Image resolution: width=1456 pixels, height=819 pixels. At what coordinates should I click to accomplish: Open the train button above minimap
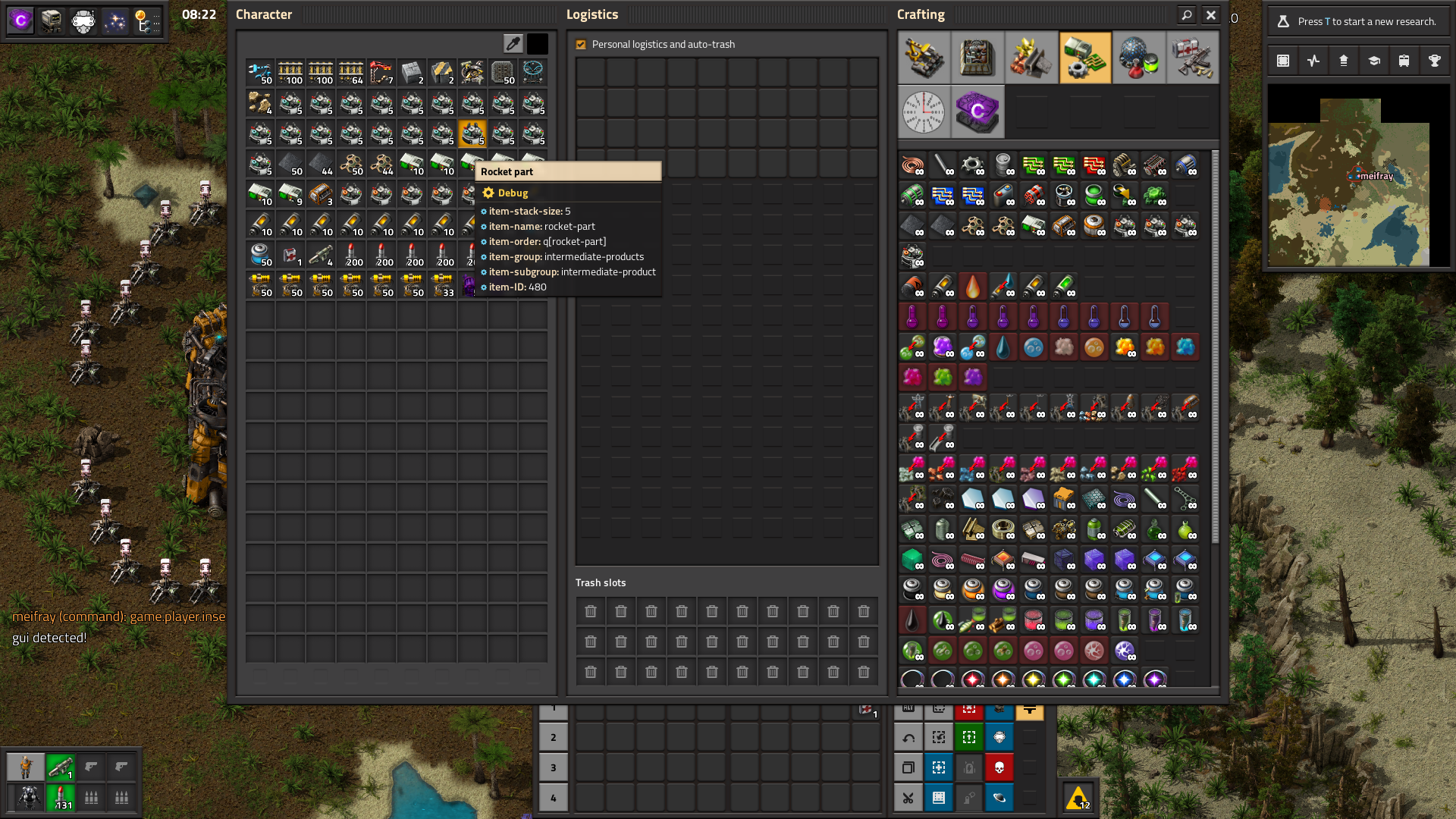click(x=1404, y=61)
